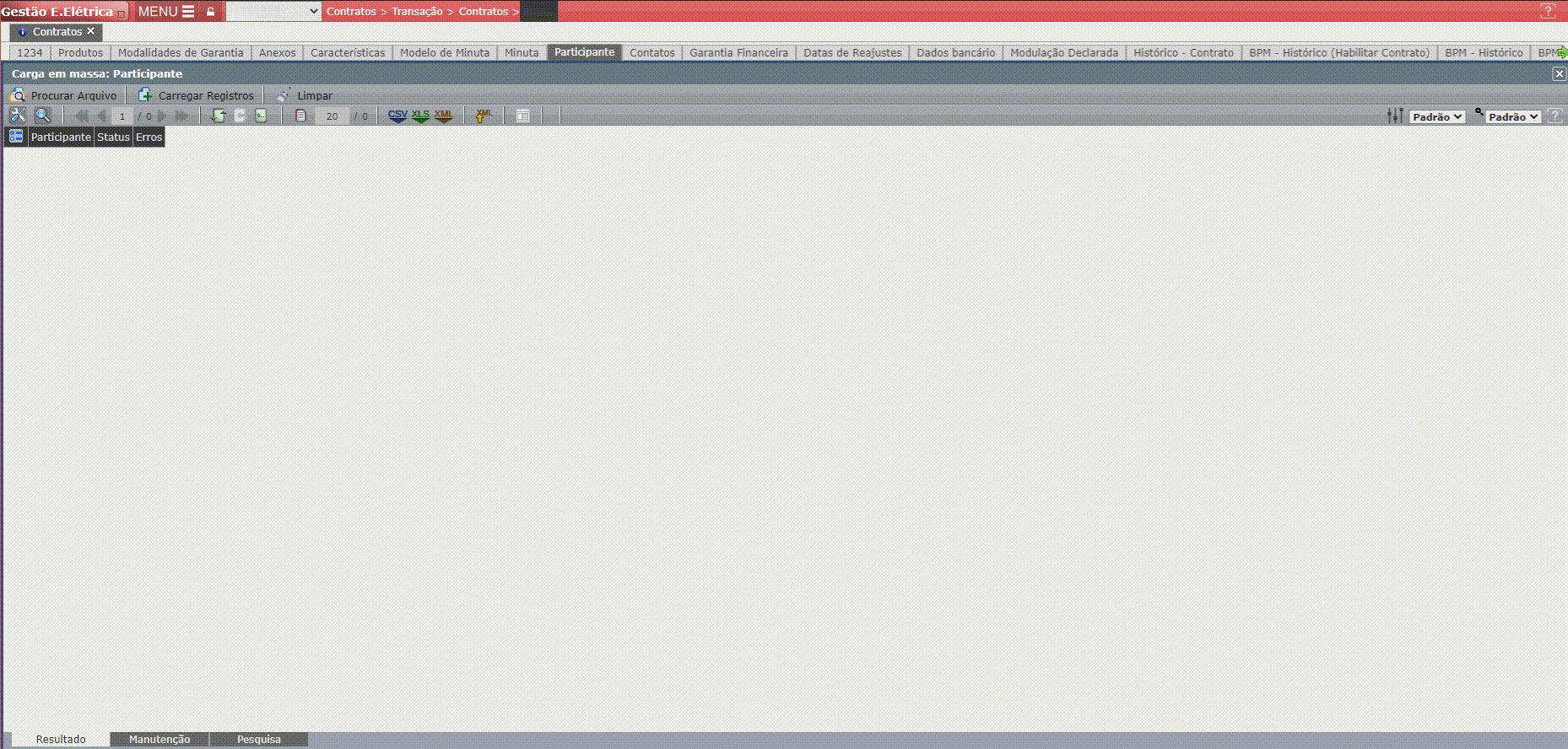Screen dimensions: 1568x749
Task: Click the row selector list icon in grid header
Action: 16,137
